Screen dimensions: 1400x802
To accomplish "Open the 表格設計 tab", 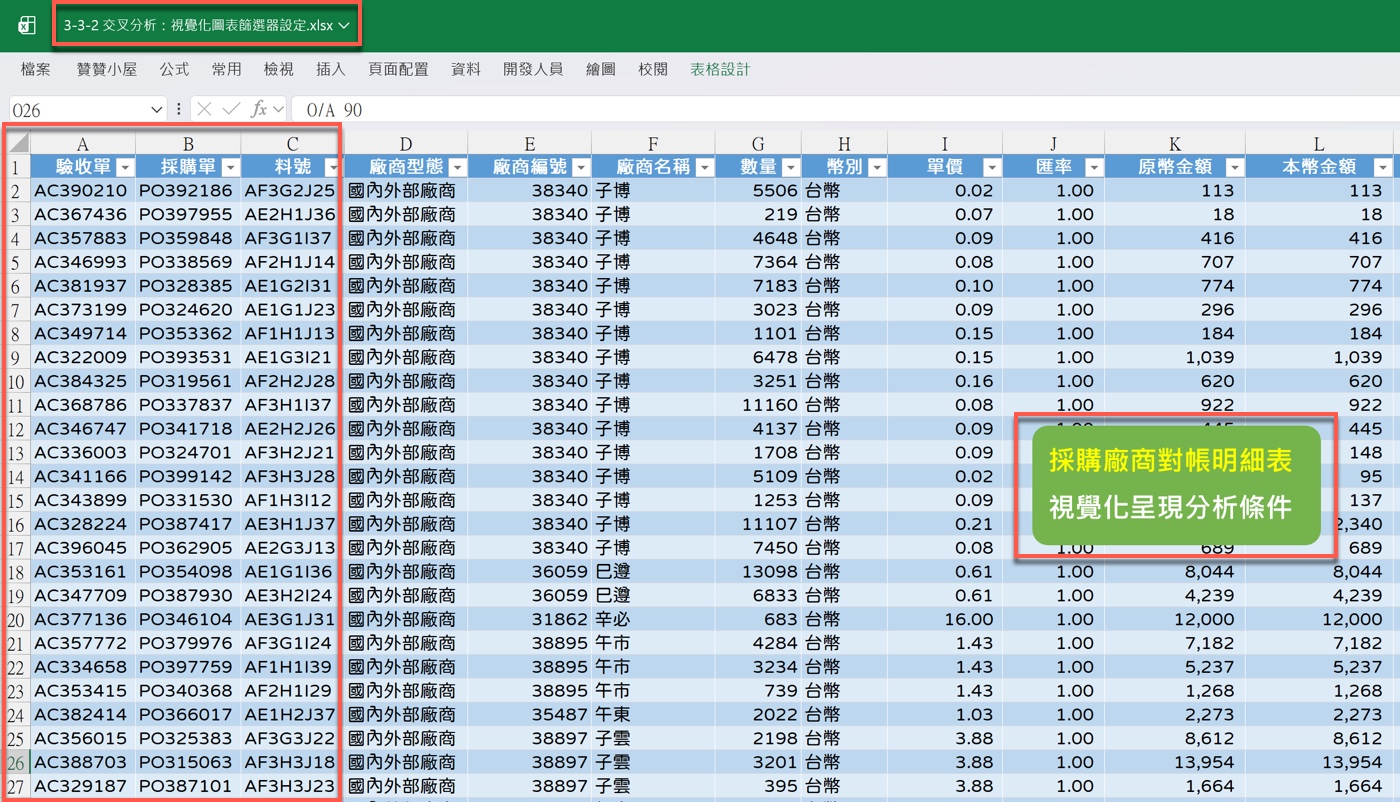I will [x=719, y=69].
